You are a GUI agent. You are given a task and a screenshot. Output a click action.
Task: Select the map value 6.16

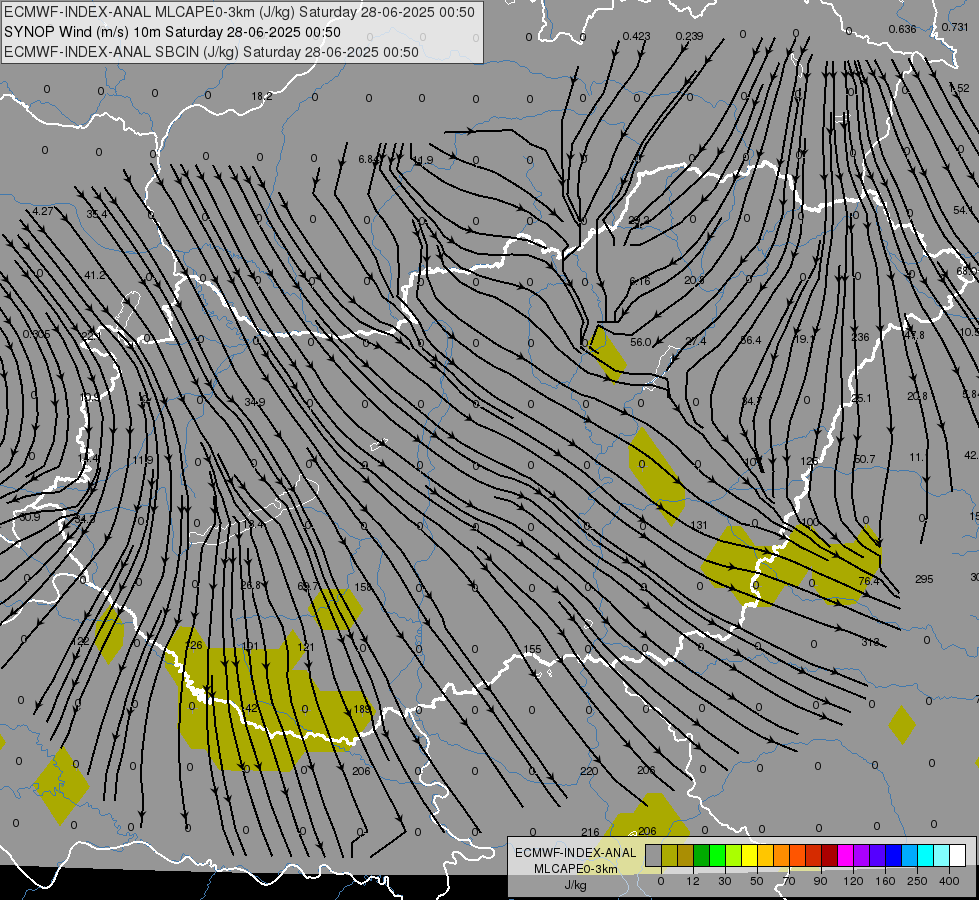point(640,281)
